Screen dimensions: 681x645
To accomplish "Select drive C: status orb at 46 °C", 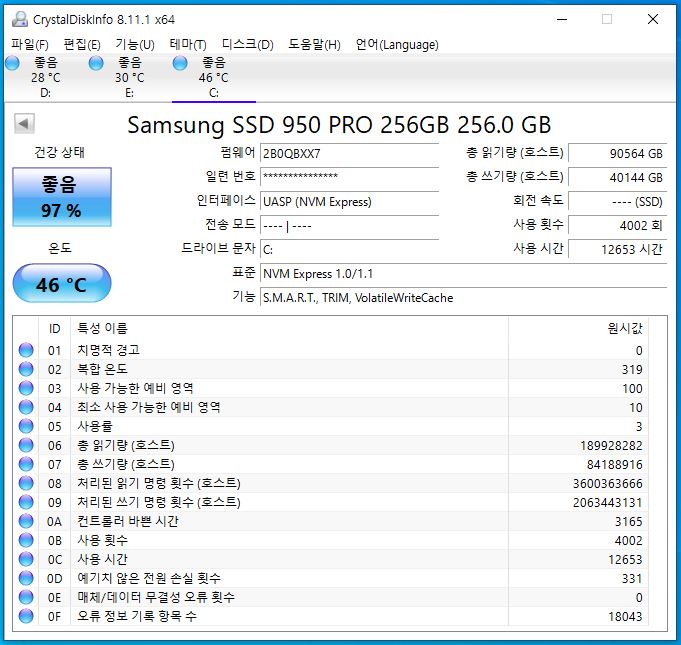I will coord(180,63).
